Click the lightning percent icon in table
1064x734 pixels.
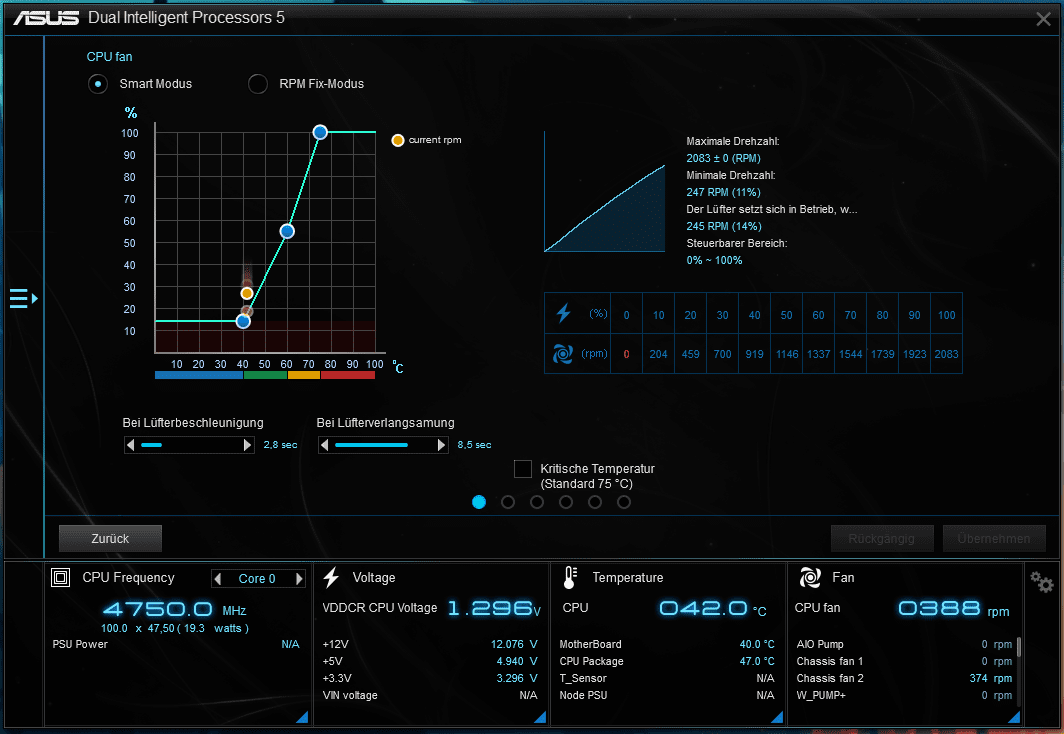[563, 313]
